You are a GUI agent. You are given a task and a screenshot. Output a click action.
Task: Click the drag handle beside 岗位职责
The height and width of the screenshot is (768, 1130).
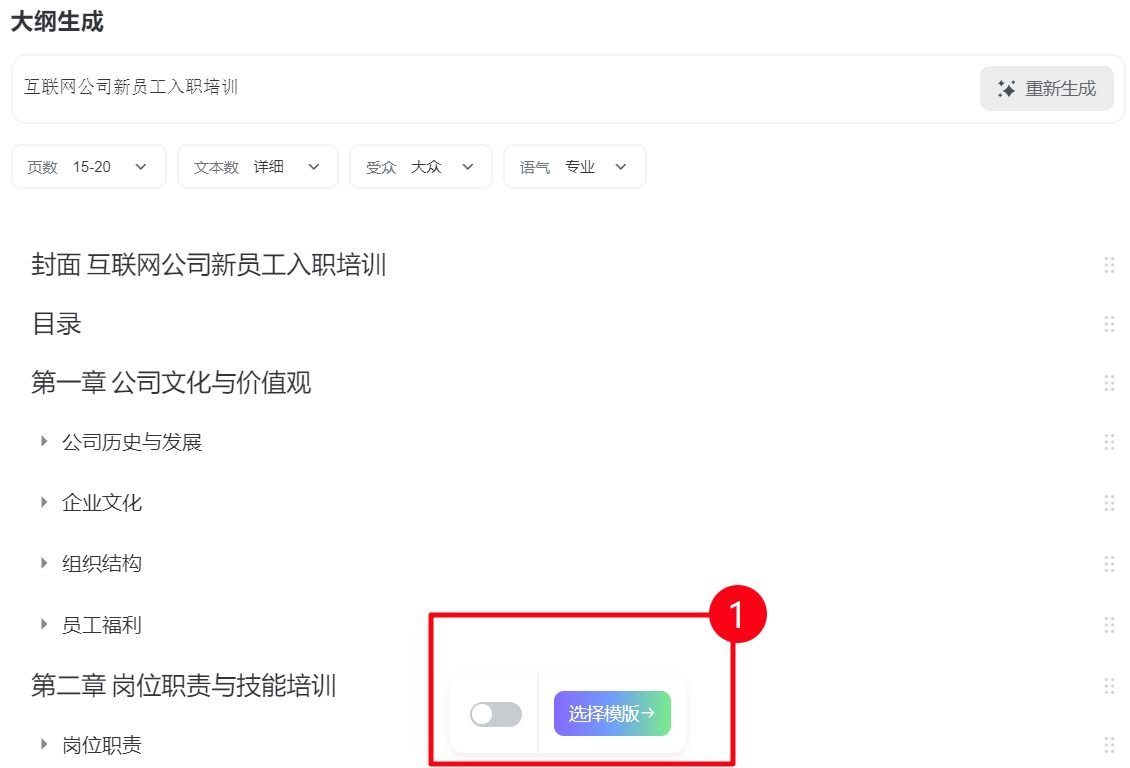(1109, 745)
